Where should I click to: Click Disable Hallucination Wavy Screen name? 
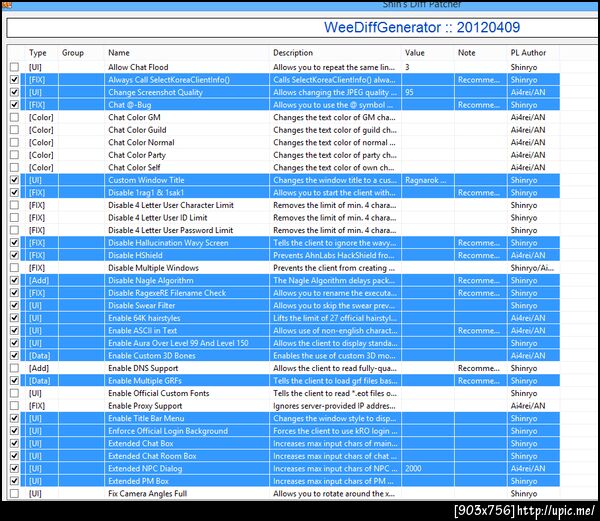coord(168,243)
